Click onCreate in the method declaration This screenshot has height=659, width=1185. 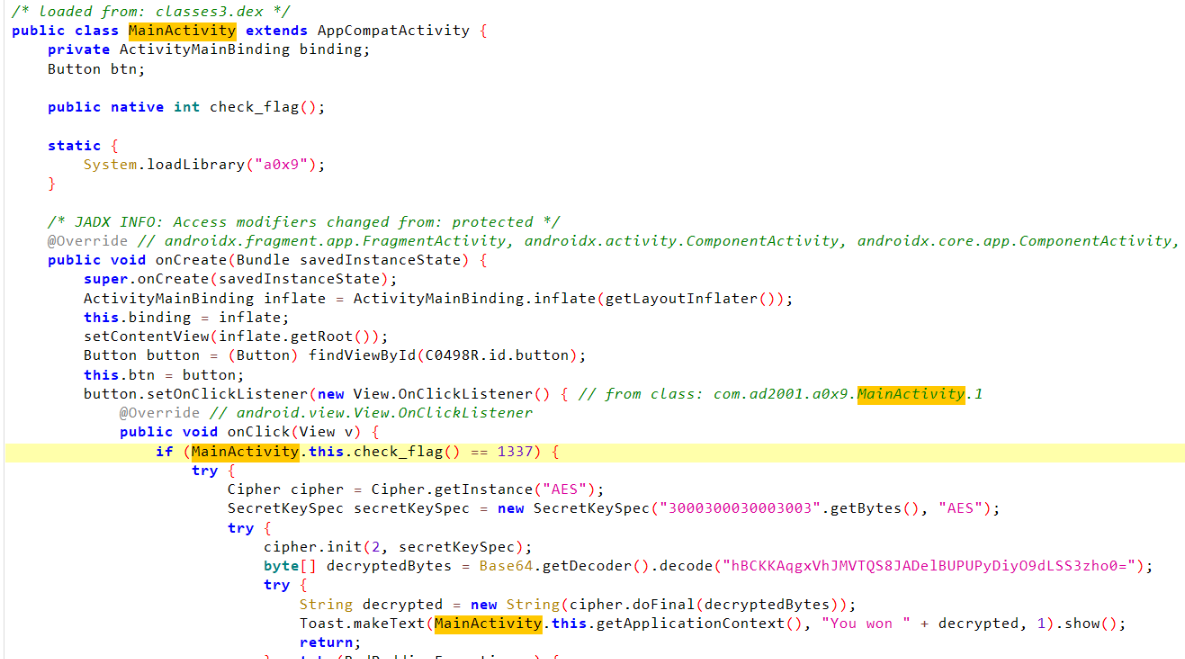click(191, 260)
